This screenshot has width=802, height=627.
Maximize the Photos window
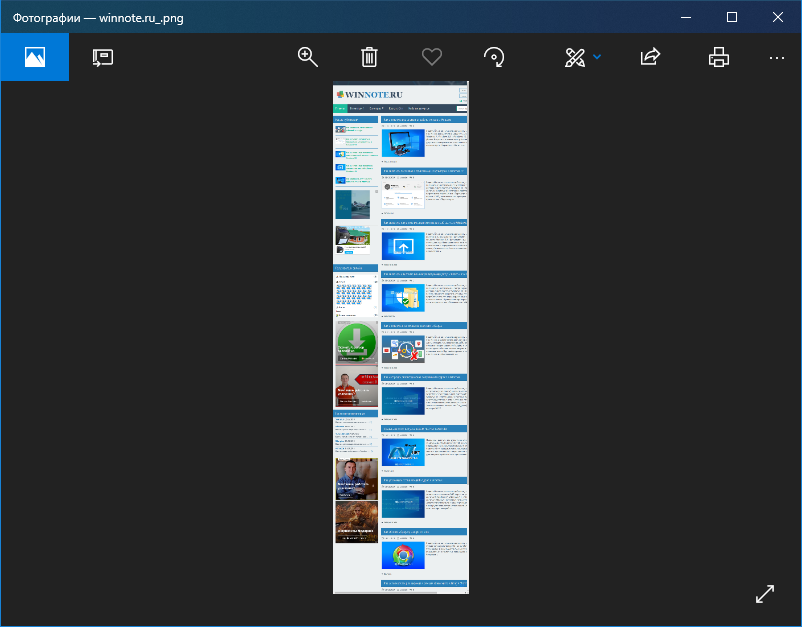pos(732,17)
